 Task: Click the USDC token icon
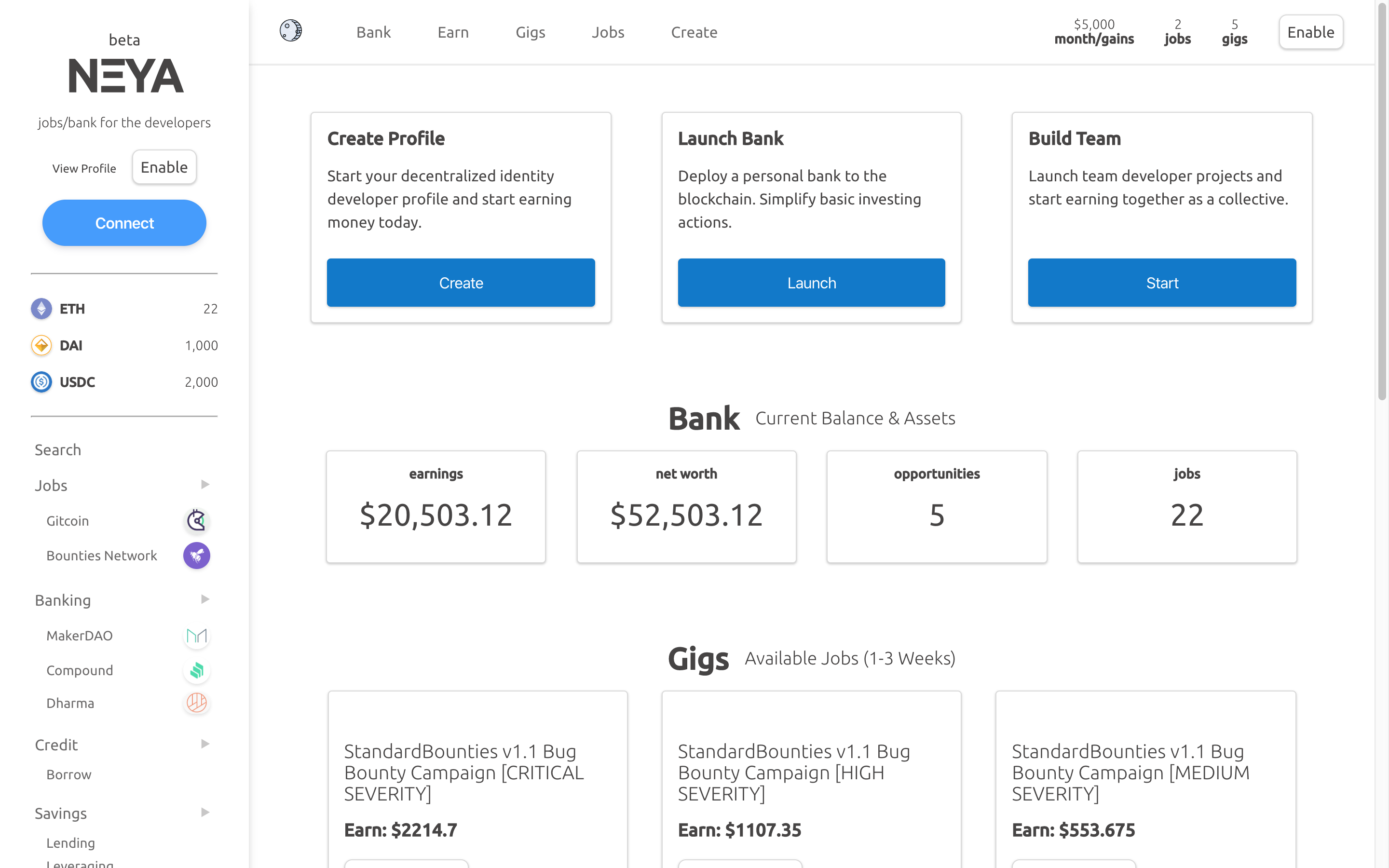(41, 382)
